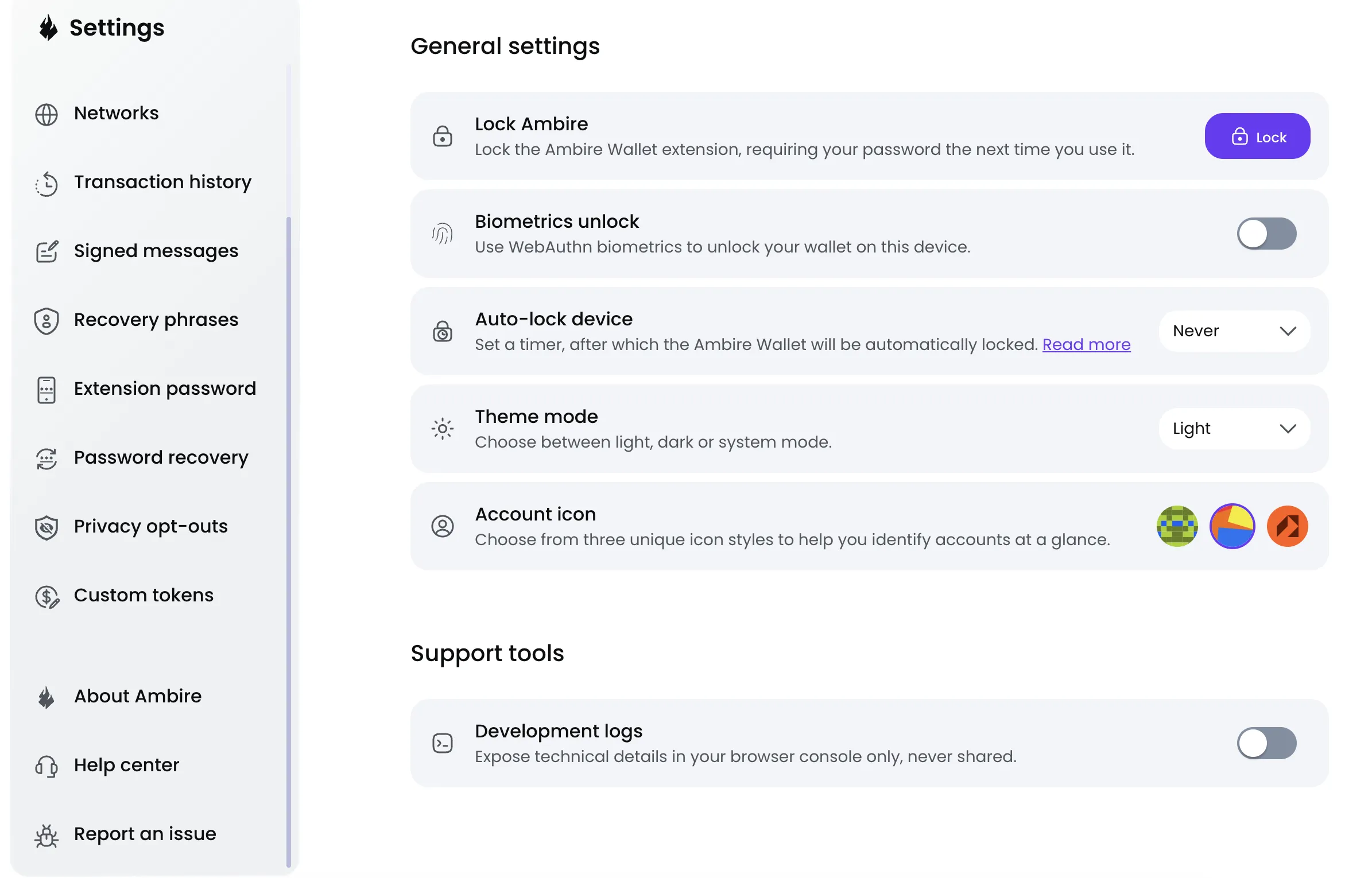Viewport: 1372px width, 878px height.
Task: Click the Custom tokens coin icon
Action: coord(47,597)
